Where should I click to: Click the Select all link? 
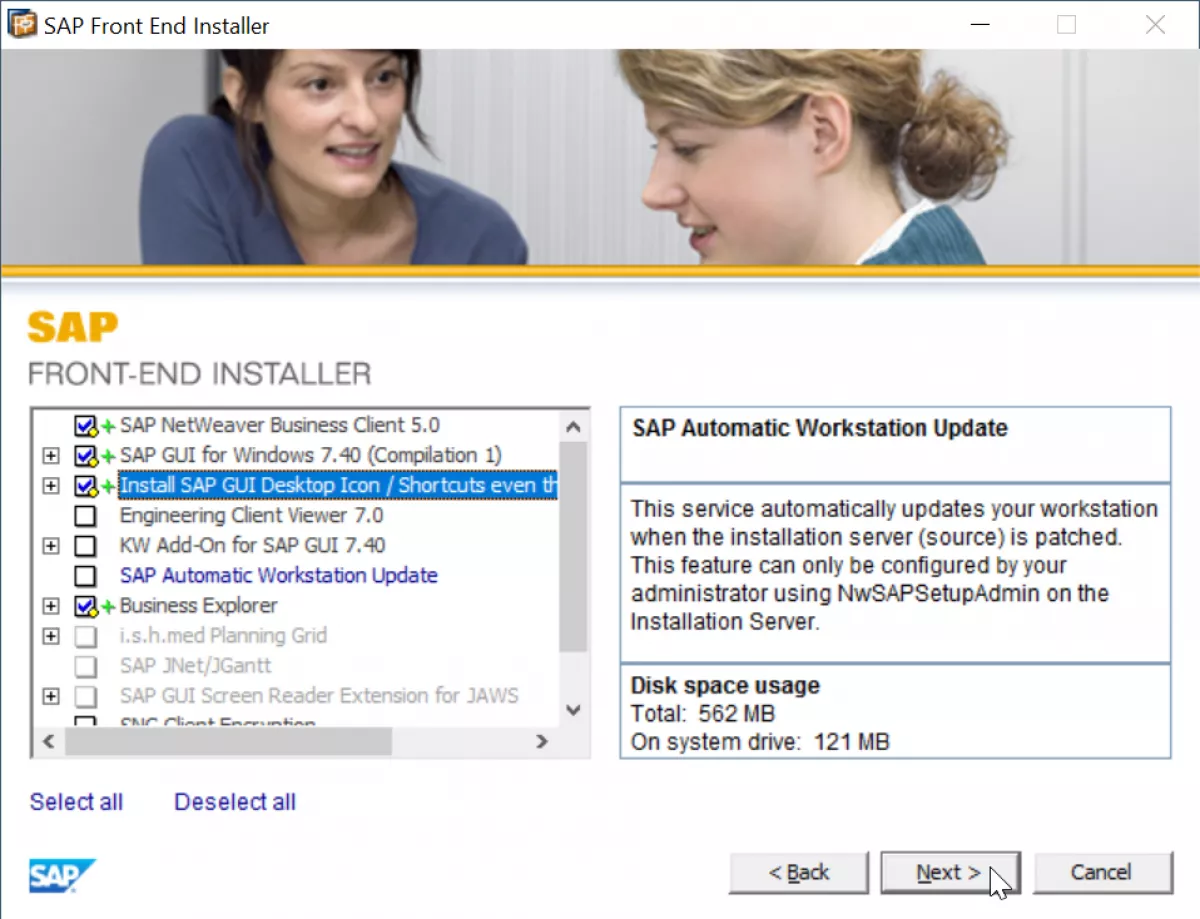point(76,802)
